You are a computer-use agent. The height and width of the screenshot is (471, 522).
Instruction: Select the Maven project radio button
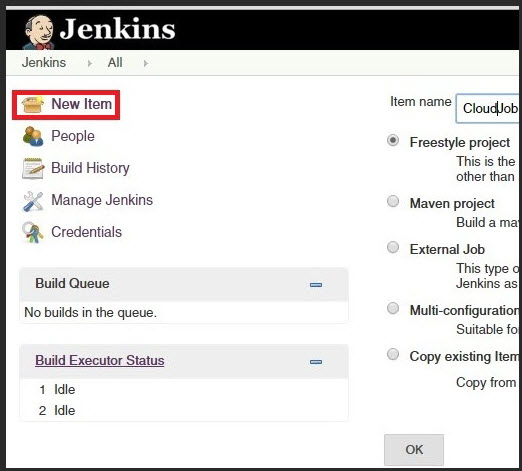point(393,201)
